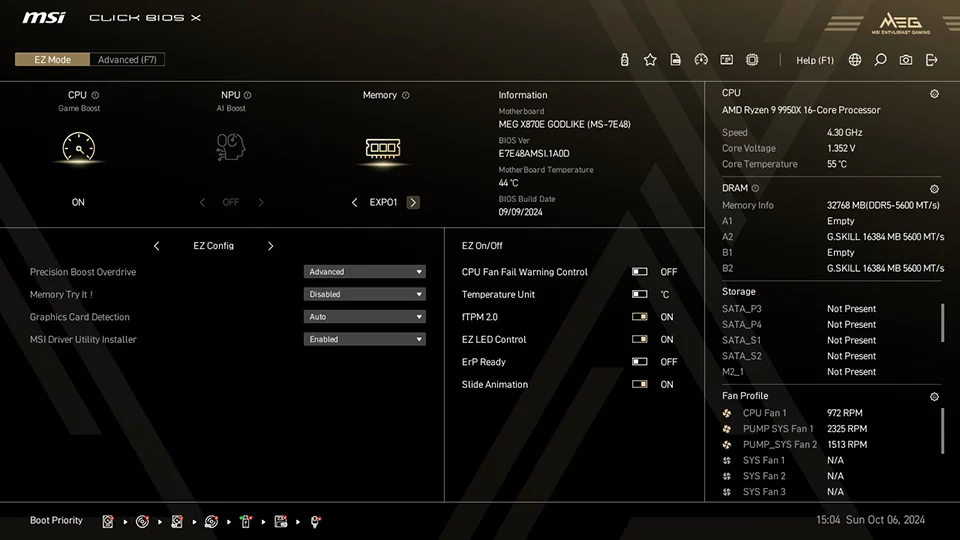This screenshot has width=960, height=540.
Task: Open MSI Driver Utility Installer dropdown
Action: (x=364, y=339)
